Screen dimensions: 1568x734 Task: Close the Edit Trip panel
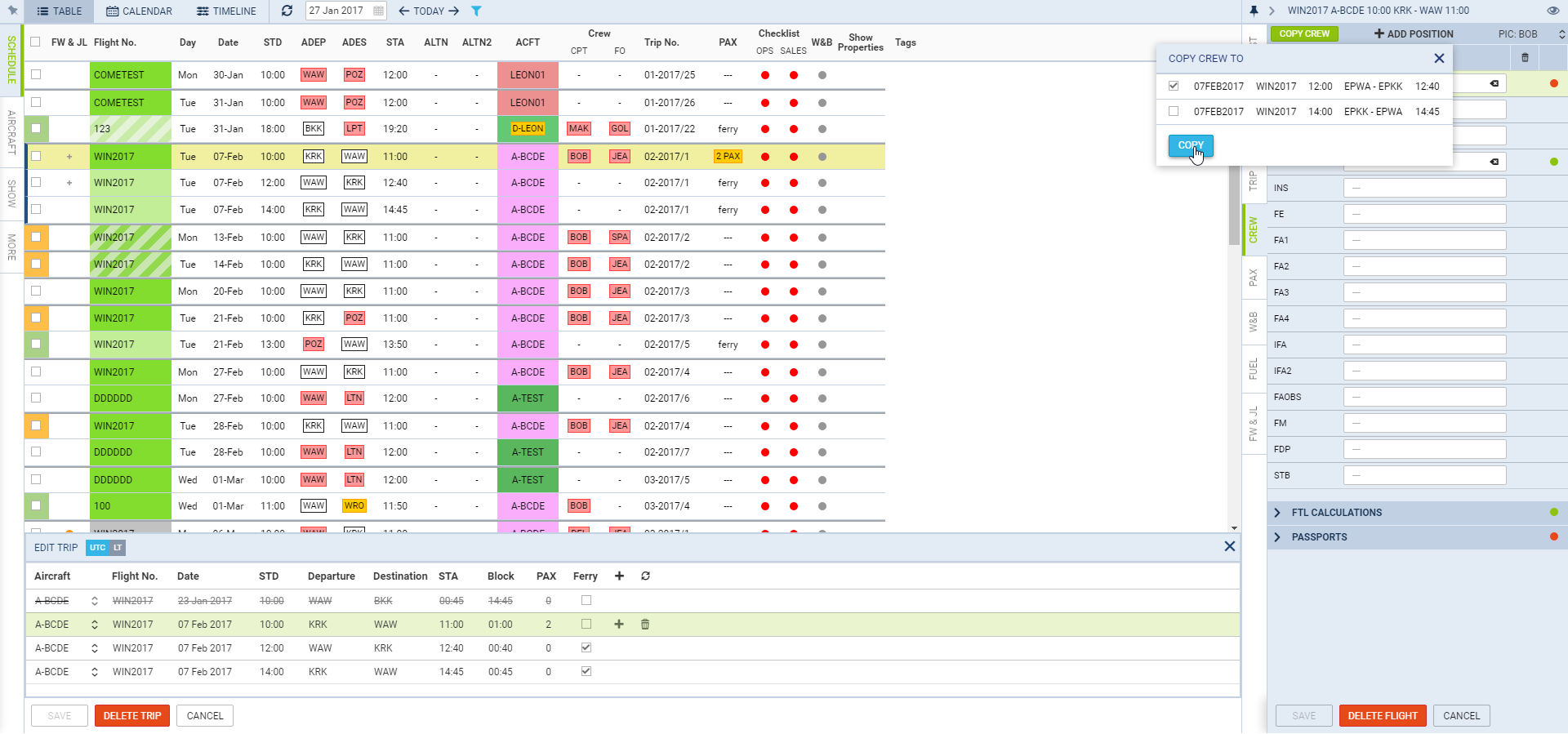pos(1229,546)
